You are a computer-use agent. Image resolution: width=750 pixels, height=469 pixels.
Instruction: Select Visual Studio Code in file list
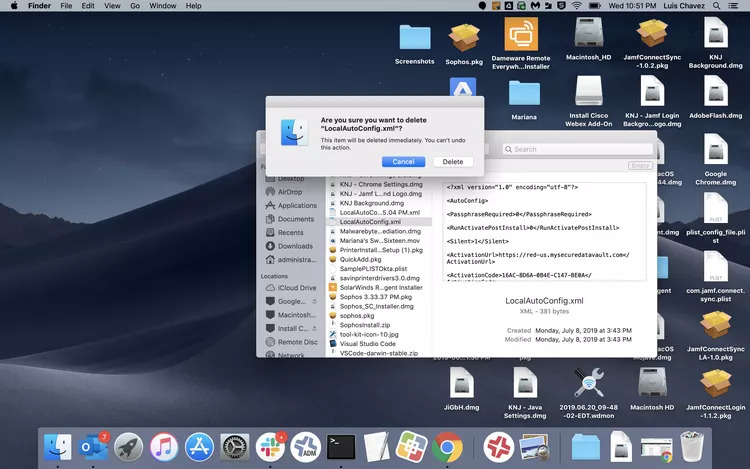point(367,344)
